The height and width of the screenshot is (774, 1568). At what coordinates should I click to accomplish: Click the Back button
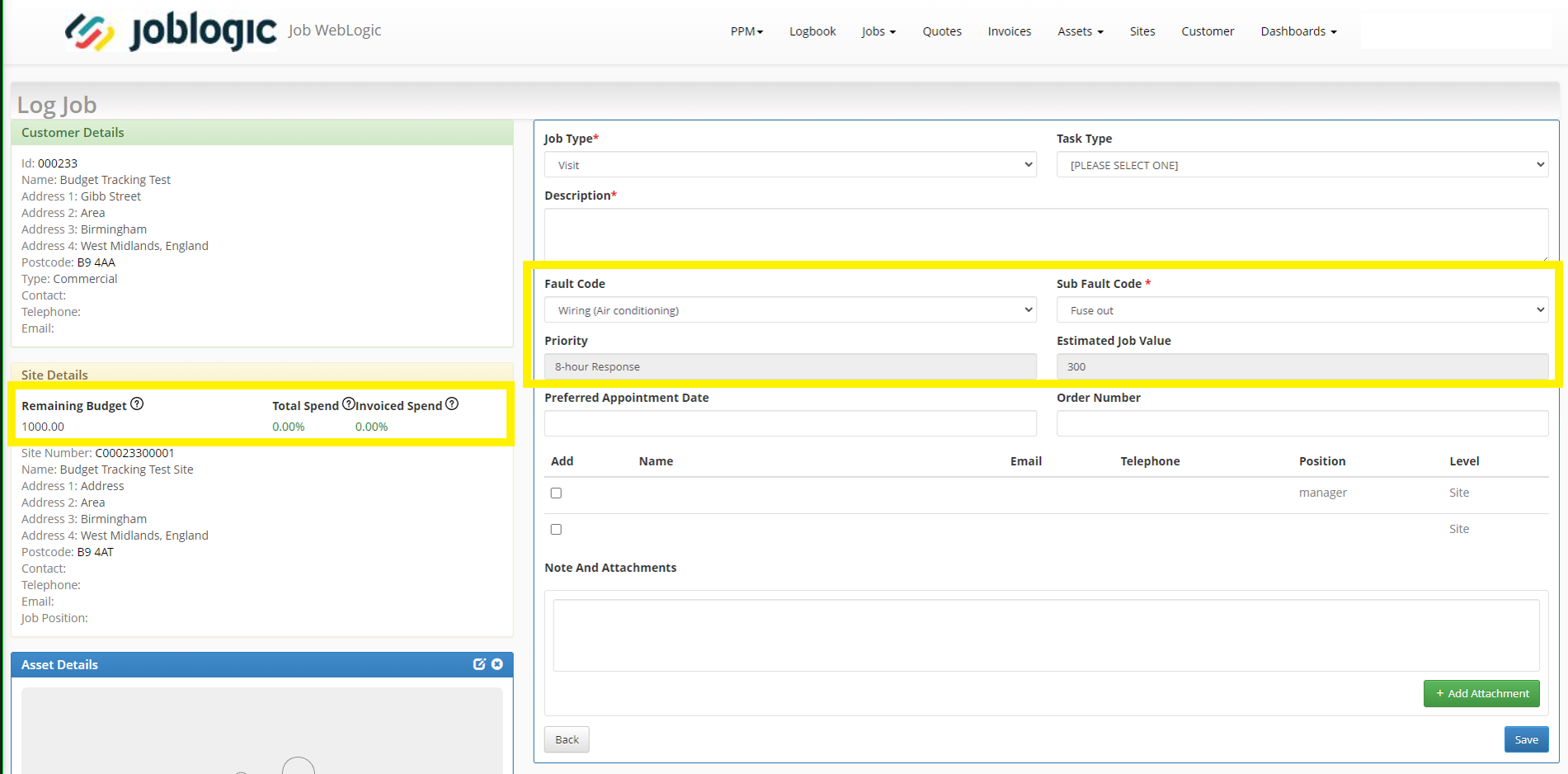pyautogui.click(x=567, y=739)
